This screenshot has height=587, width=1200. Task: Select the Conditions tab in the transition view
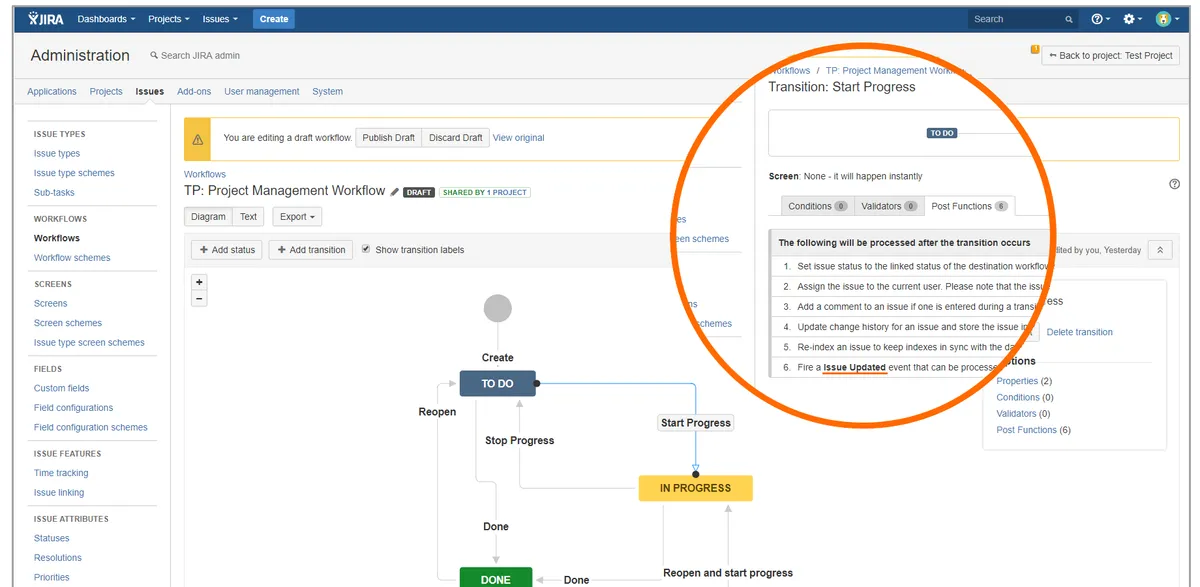817,206
